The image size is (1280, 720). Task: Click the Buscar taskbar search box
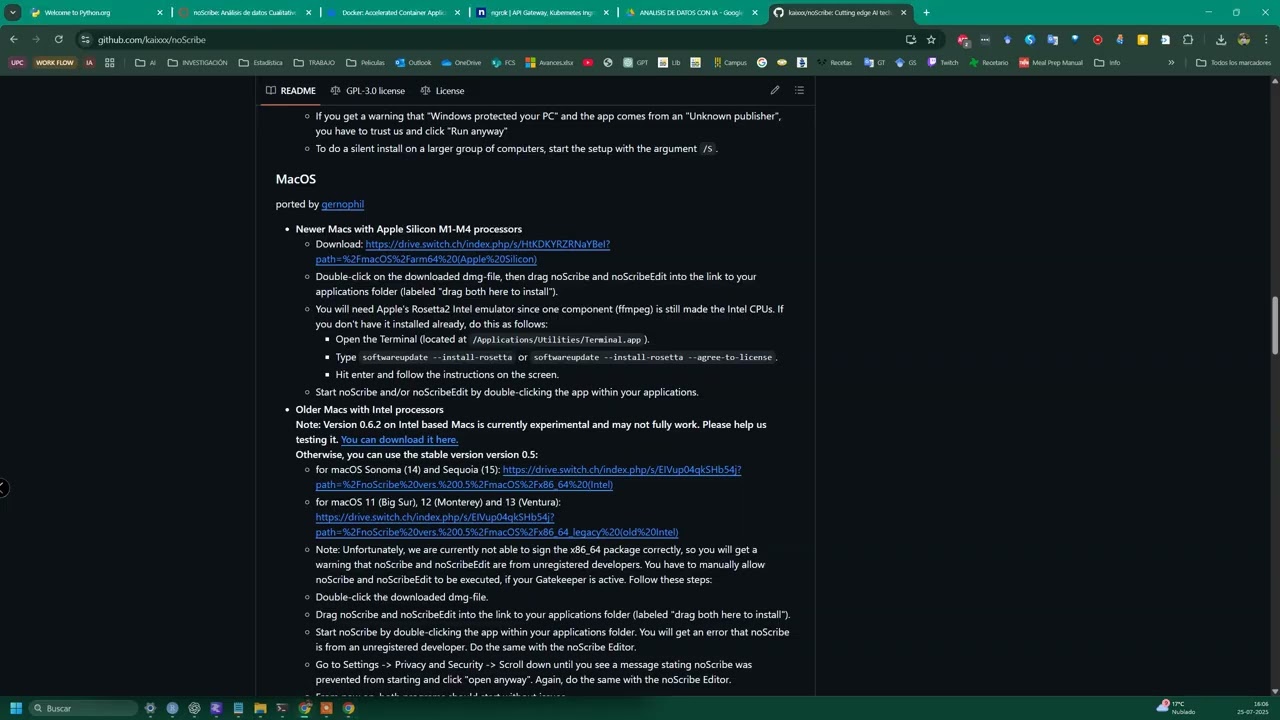pyautogui.click(x=84, y=708)
